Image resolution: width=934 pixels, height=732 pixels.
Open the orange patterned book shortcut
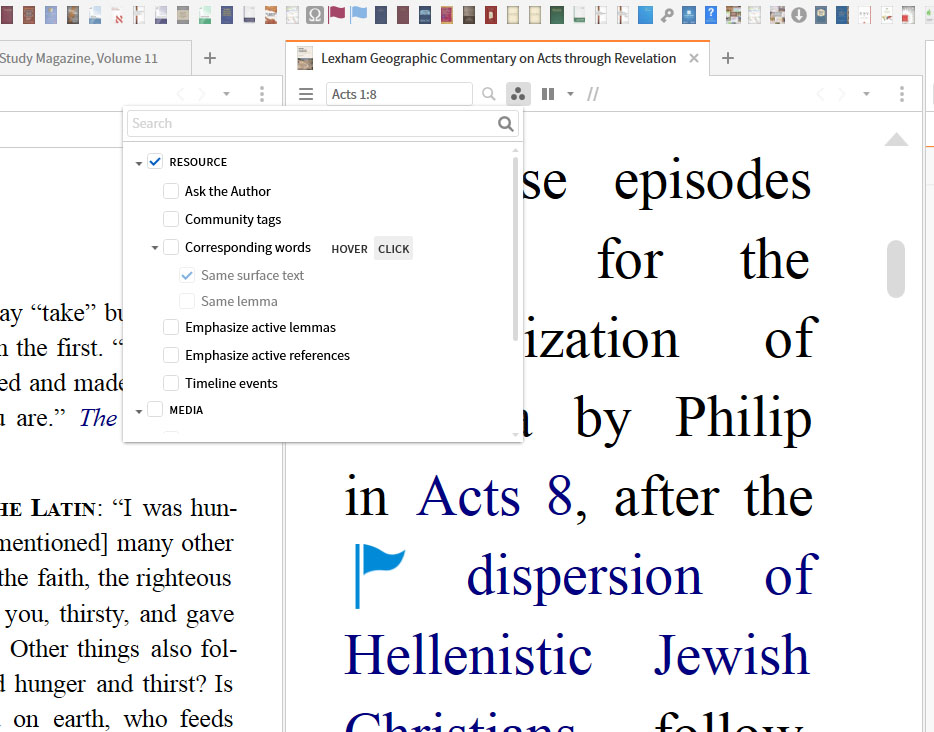click(x=270, y=15)
